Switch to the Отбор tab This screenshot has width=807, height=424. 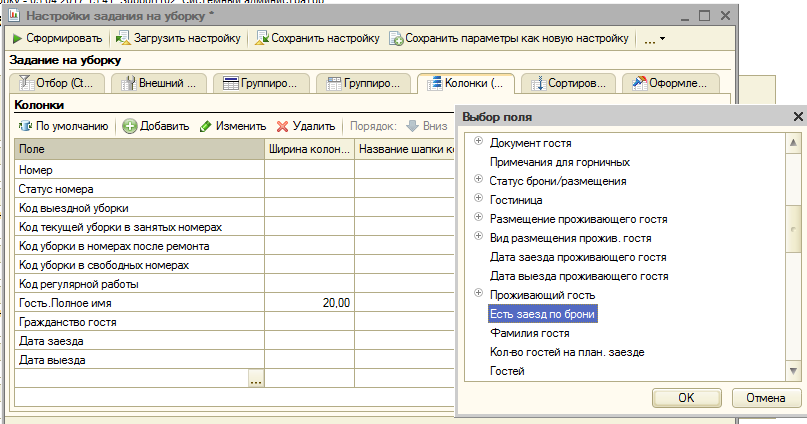click(x=57, y=83)
